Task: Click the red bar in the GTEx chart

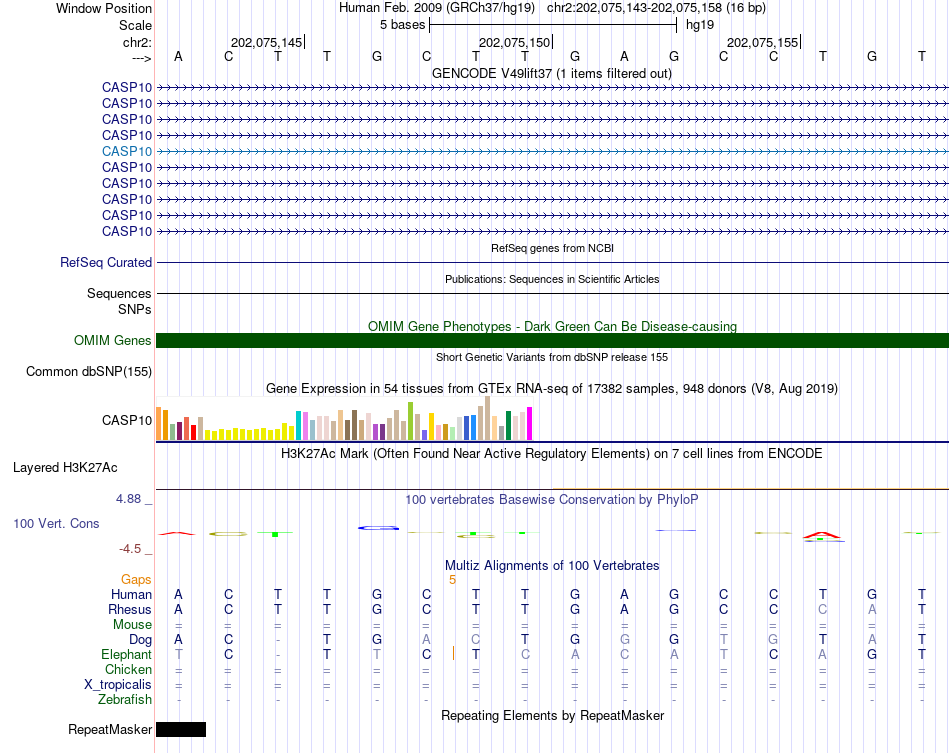Action: tap(193, 433)
